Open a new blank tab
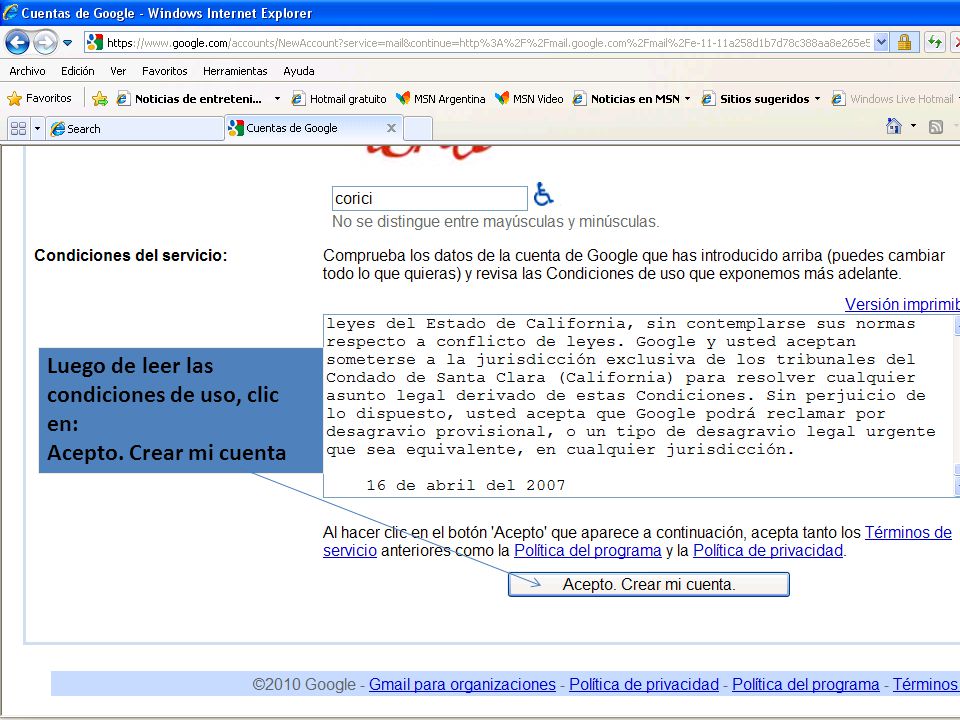The height and width of the screenshot is (720, 960). pos(418,129)
